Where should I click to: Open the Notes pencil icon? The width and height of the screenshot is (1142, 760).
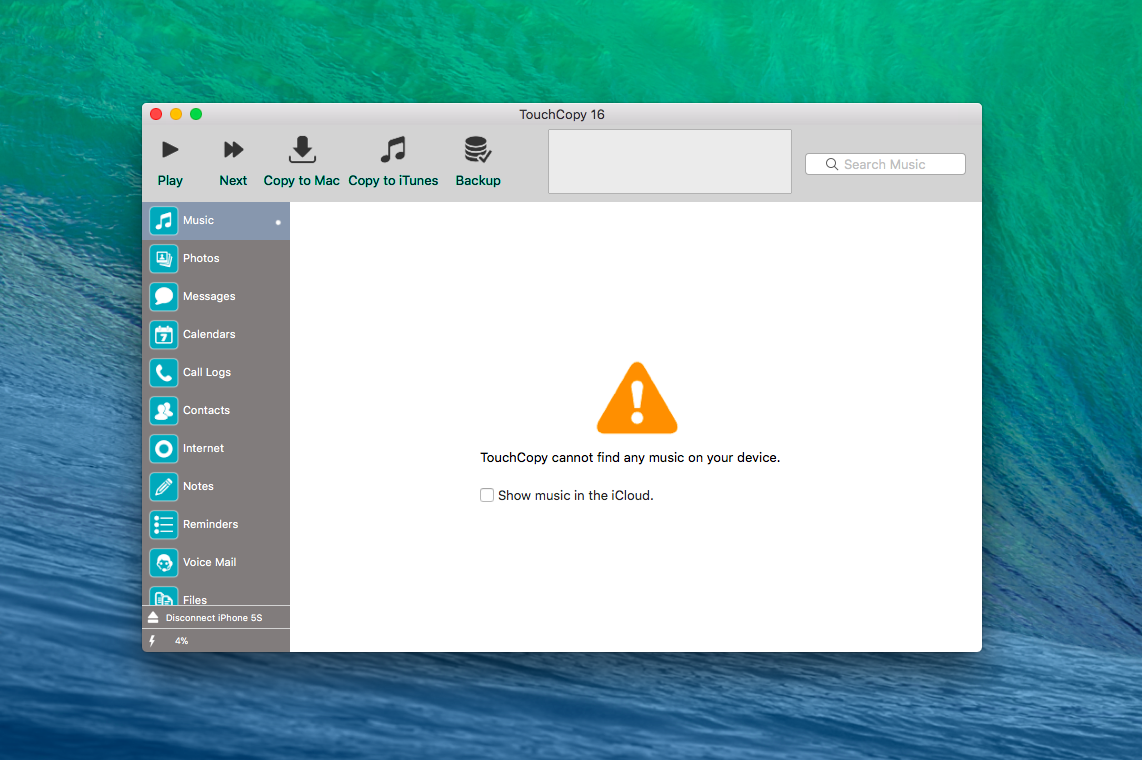point(164,486)
